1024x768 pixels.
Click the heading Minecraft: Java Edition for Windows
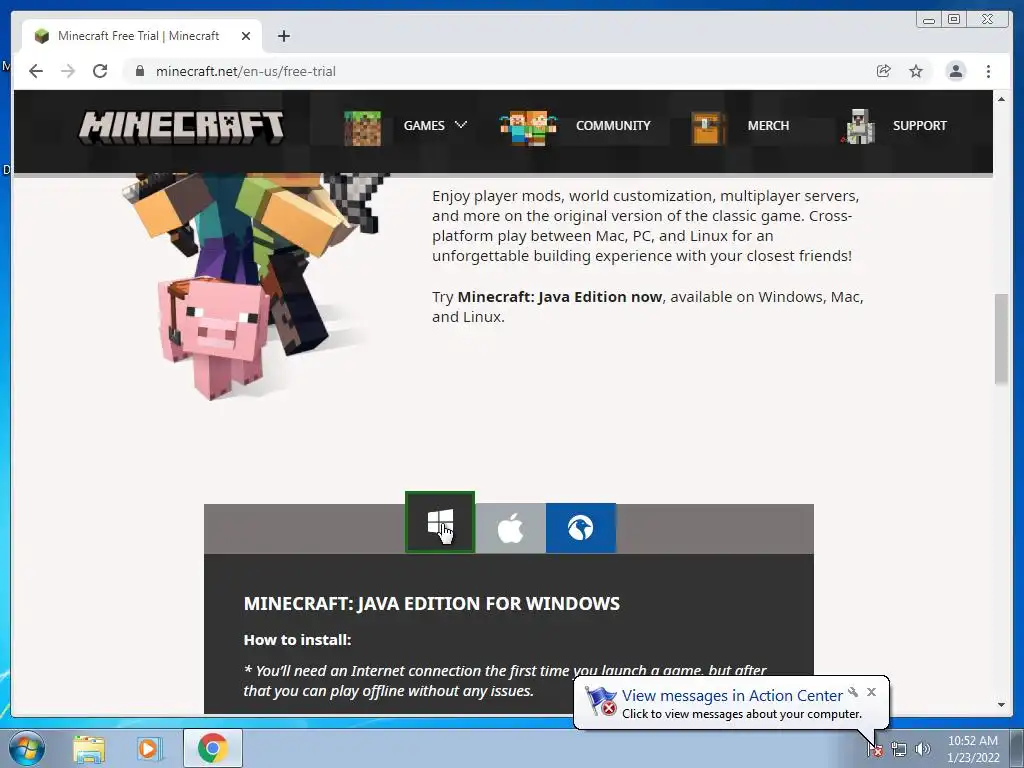click(x=432, y=603)
